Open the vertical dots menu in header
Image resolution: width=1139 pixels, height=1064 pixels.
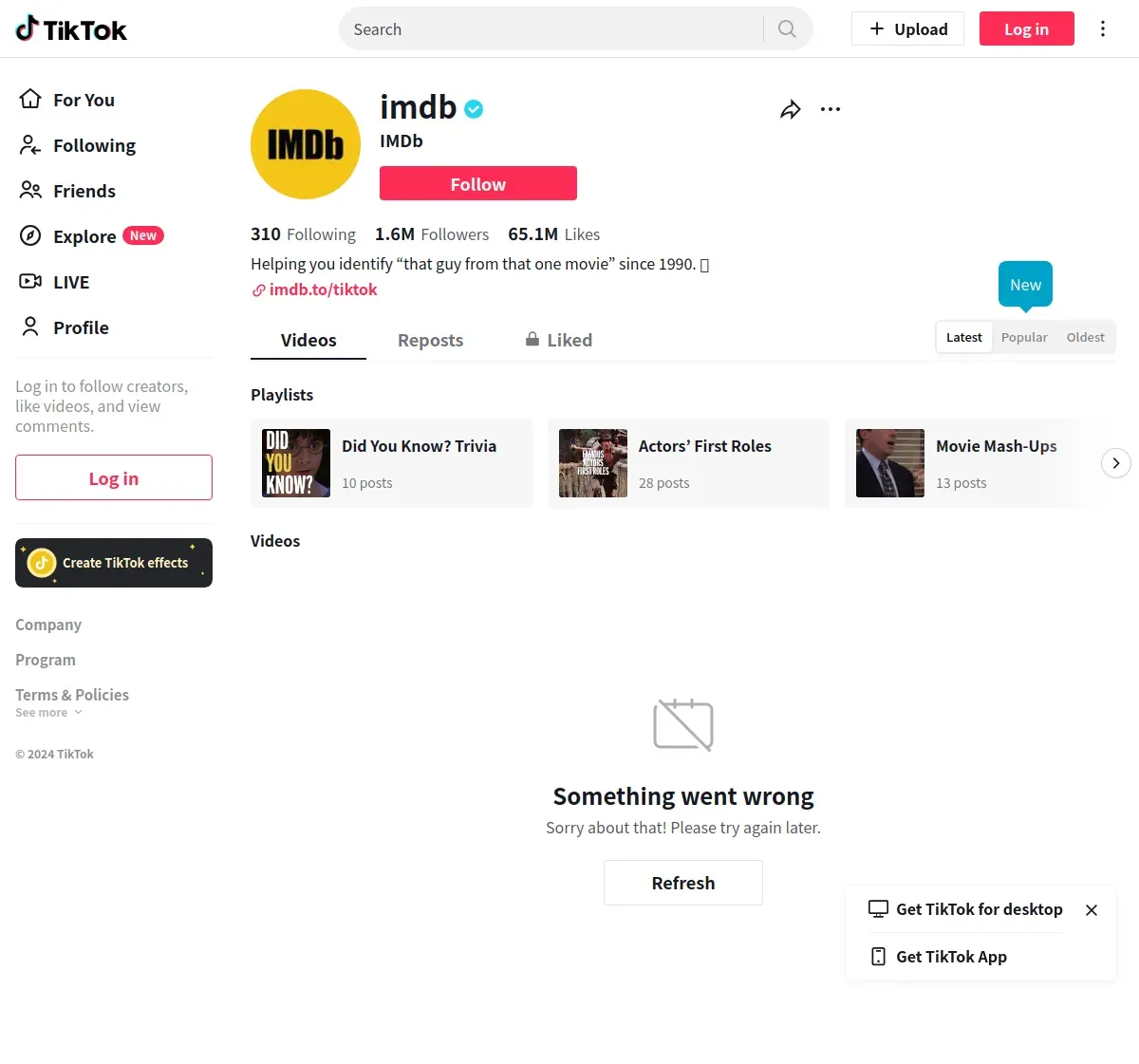coord(1103,28)
